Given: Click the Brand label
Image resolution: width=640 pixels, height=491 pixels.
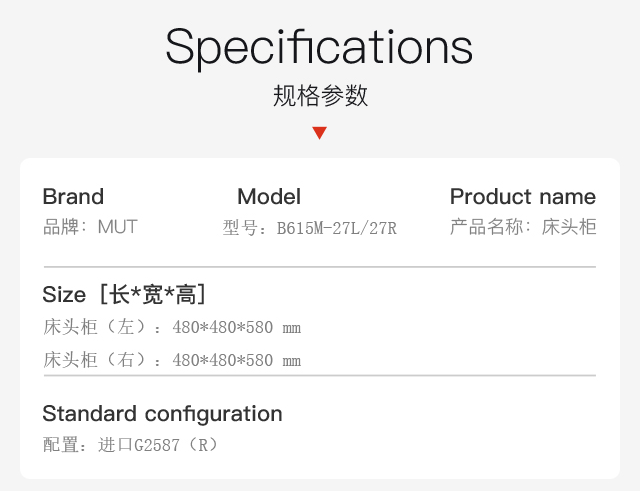Looking at the screenshot, I should pyautogui.click(x=73, y=196).
